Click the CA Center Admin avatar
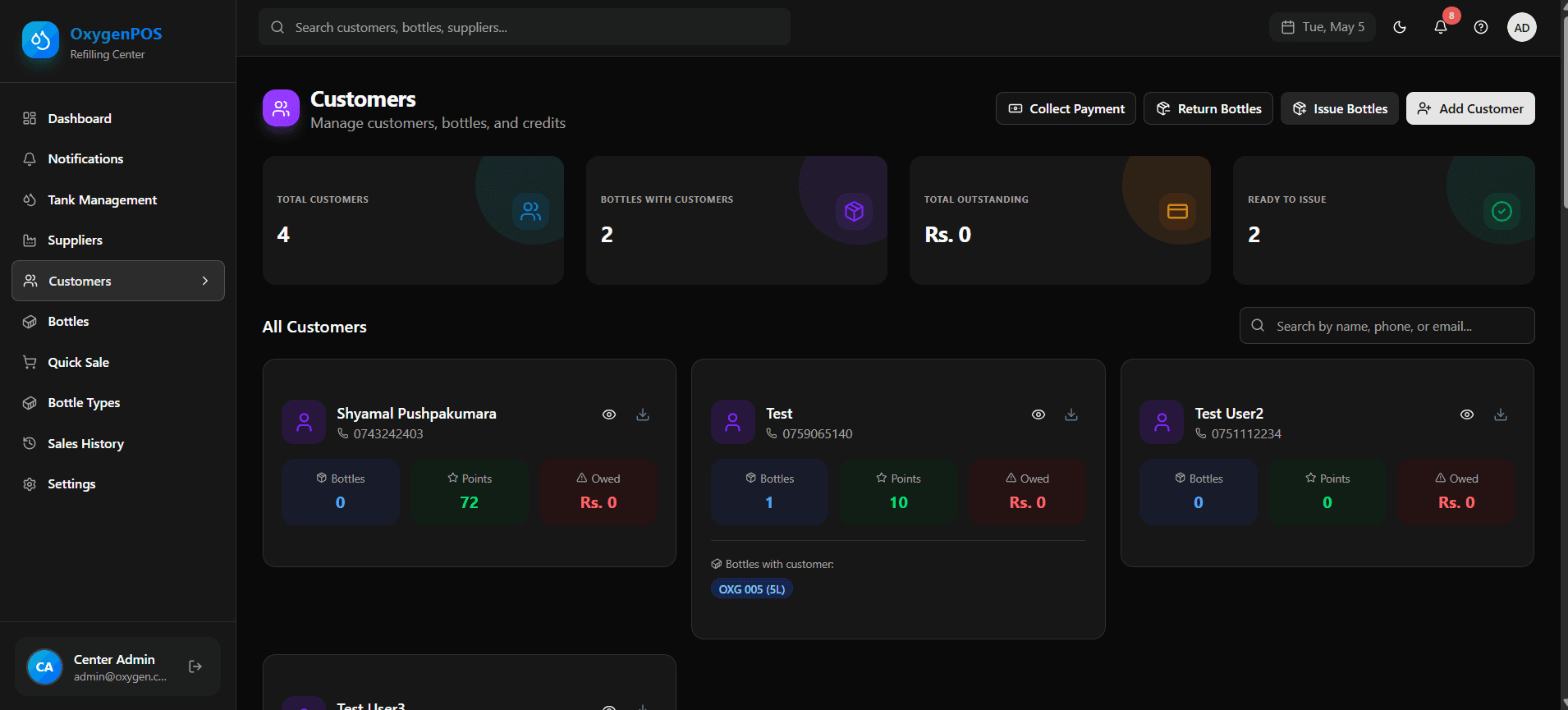 pyautogui.click(x=44, y=666)
